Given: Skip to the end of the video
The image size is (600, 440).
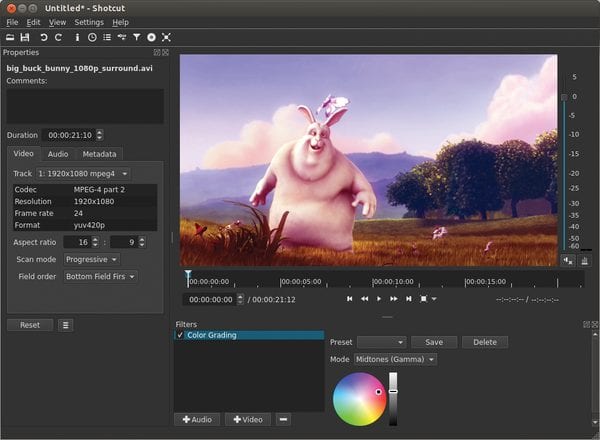Looking at the screenshot, I should pos(408,298).
